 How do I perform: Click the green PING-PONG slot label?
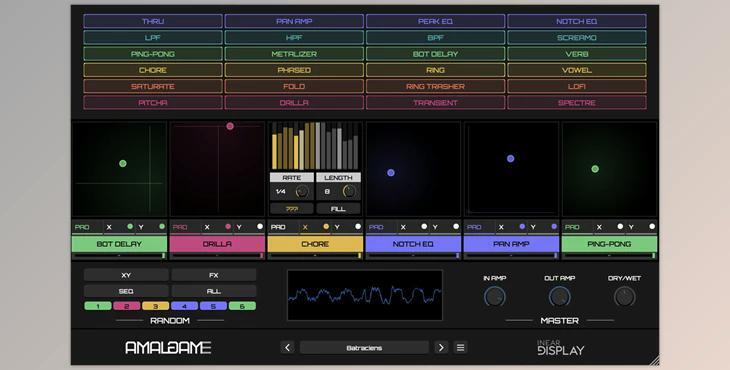[x=609, y=244]
